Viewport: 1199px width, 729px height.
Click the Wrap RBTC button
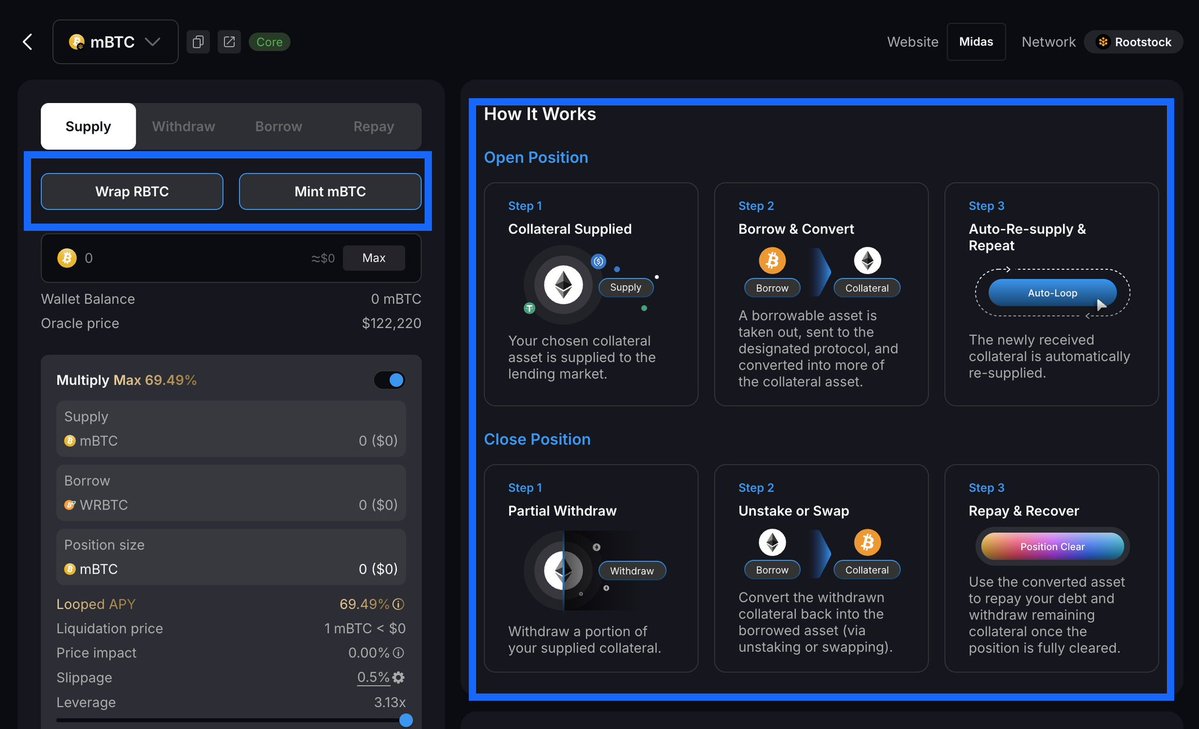click(x=131, y=191)
